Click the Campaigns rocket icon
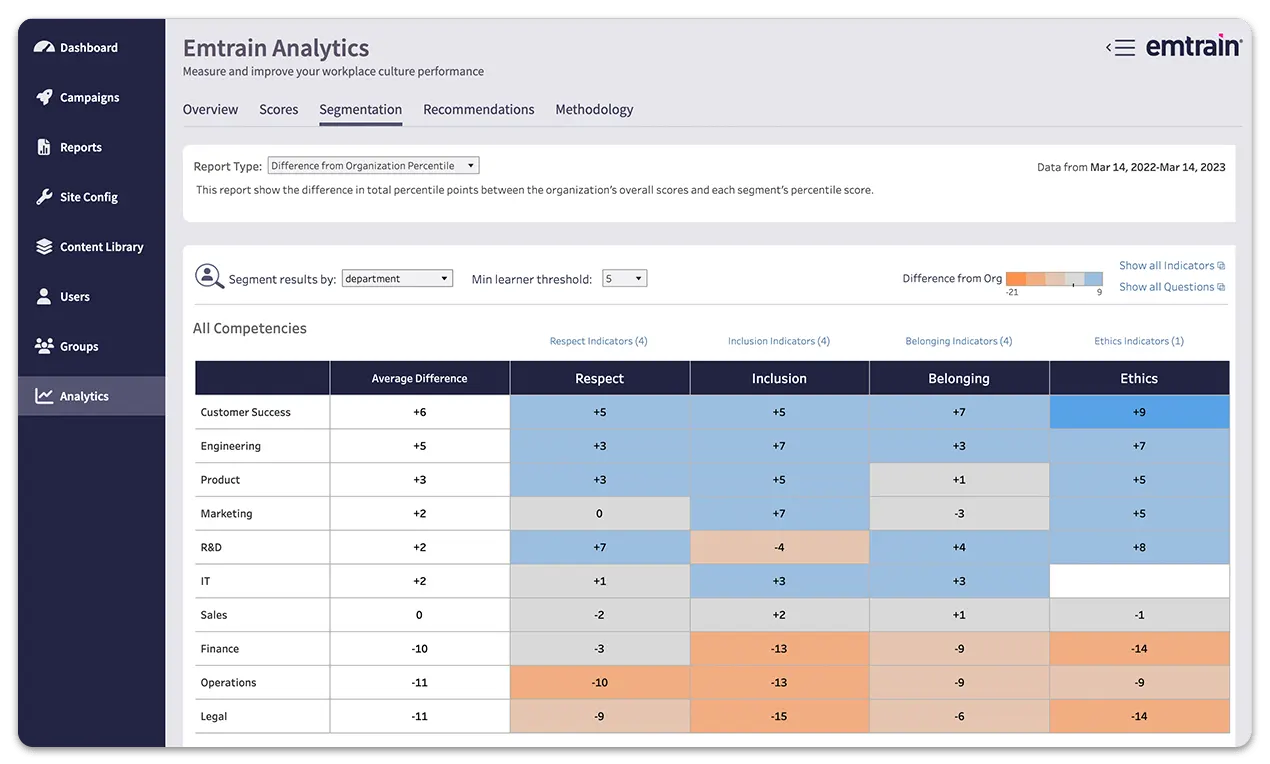1270x764 pixels. click(x=44, y=97)
